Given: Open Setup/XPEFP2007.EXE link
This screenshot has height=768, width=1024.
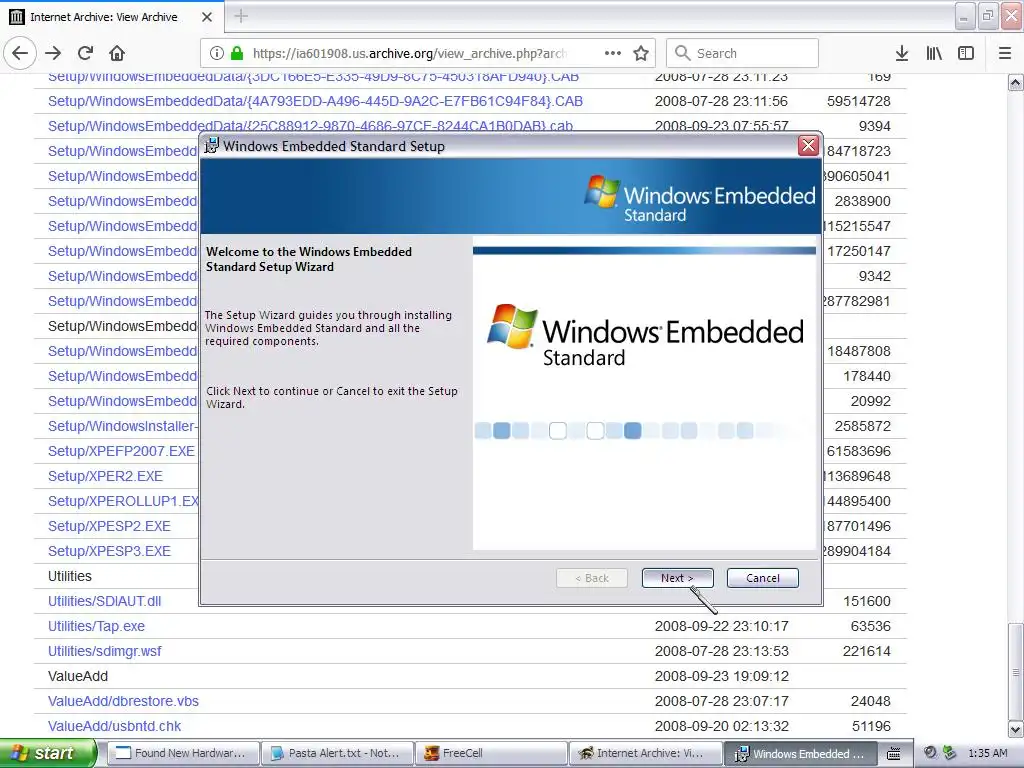Looking at the screenshot, I should tap(121, 451).
